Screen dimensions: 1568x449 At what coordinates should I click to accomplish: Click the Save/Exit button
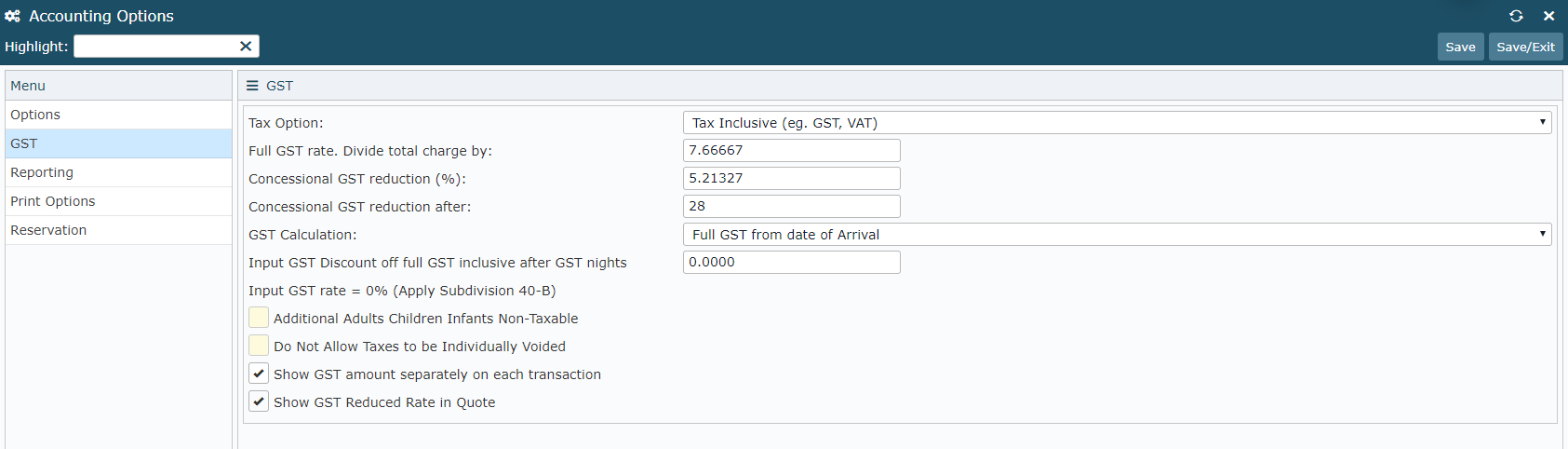tap(1525, 47)
